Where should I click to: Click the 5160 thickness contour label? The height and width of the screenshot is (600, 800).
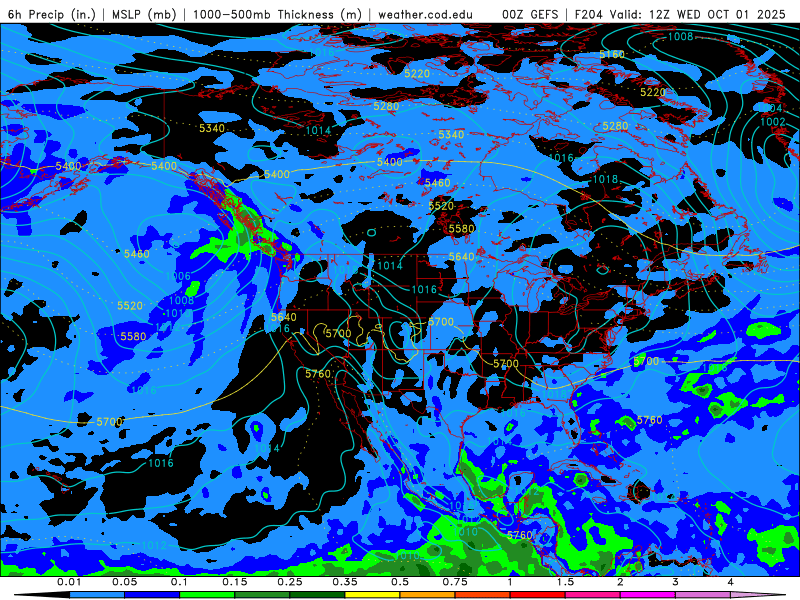click(x=612, y=54)
